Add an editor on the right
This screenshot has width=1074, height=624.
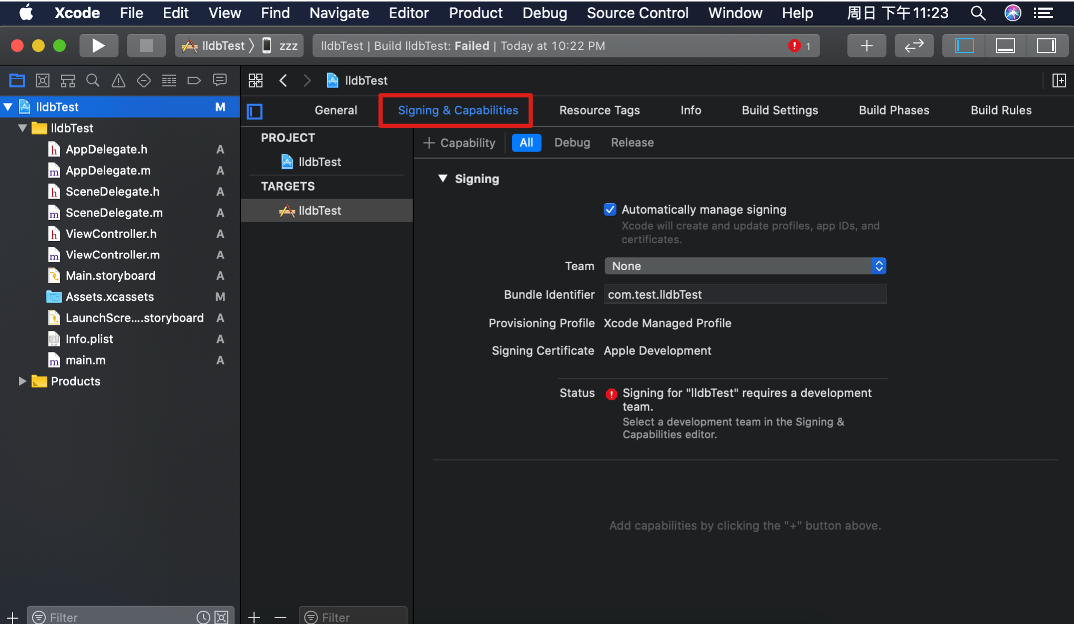pyautogui.click(x=1059, y=81)
